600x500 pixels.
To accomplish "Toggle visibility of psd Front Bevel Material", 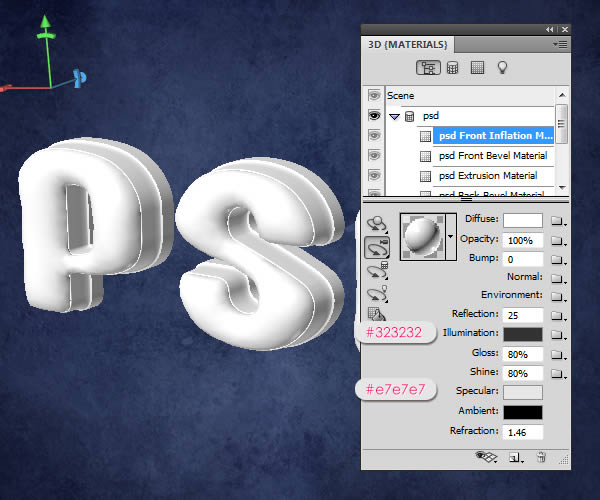I will (374, 155).
